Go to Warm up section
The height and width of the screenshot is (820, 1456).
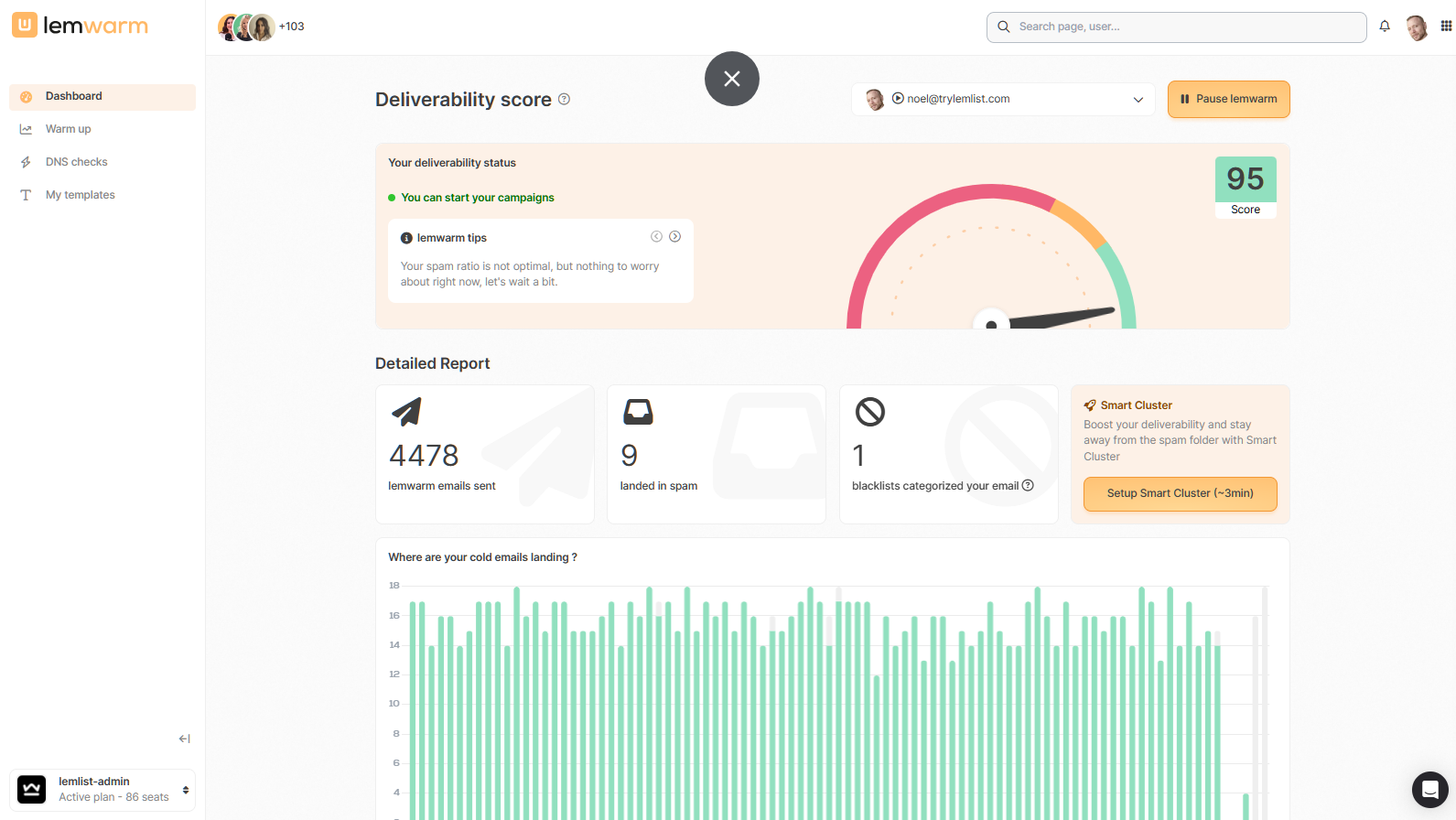tap(69, 129)
